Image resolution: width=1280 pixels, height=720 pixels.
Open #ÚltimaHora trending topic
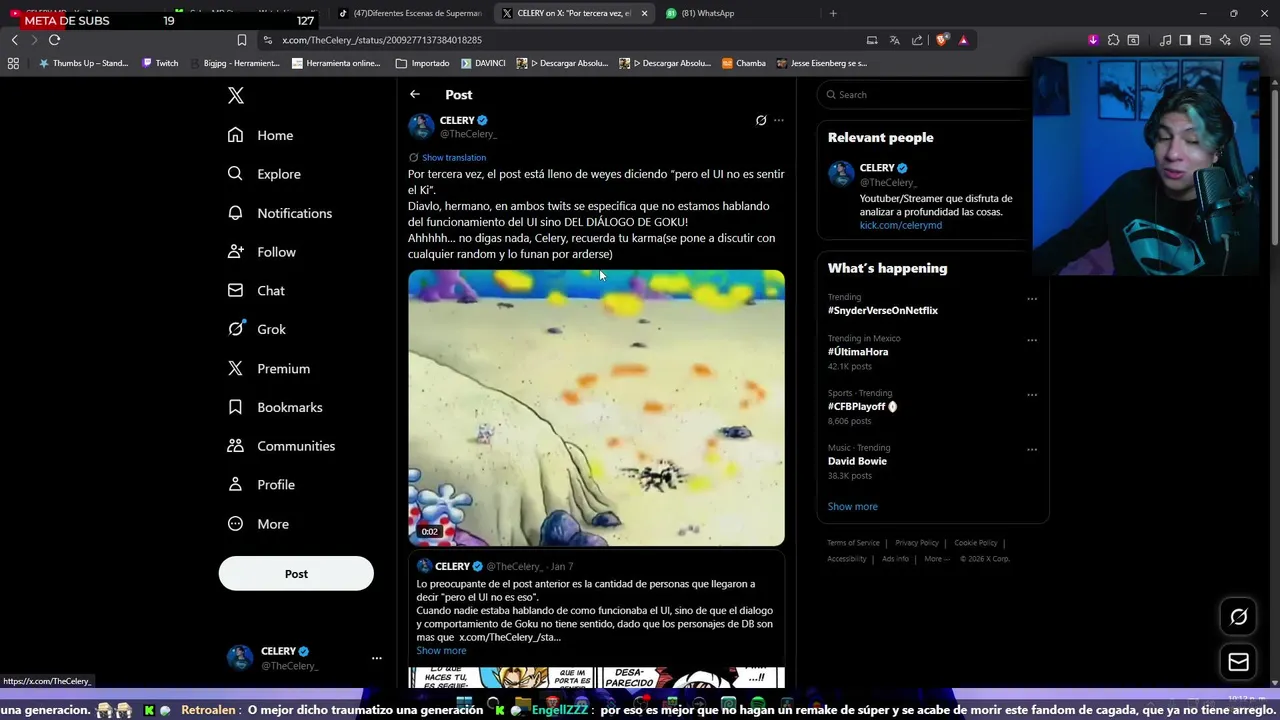tap(858, 352)
